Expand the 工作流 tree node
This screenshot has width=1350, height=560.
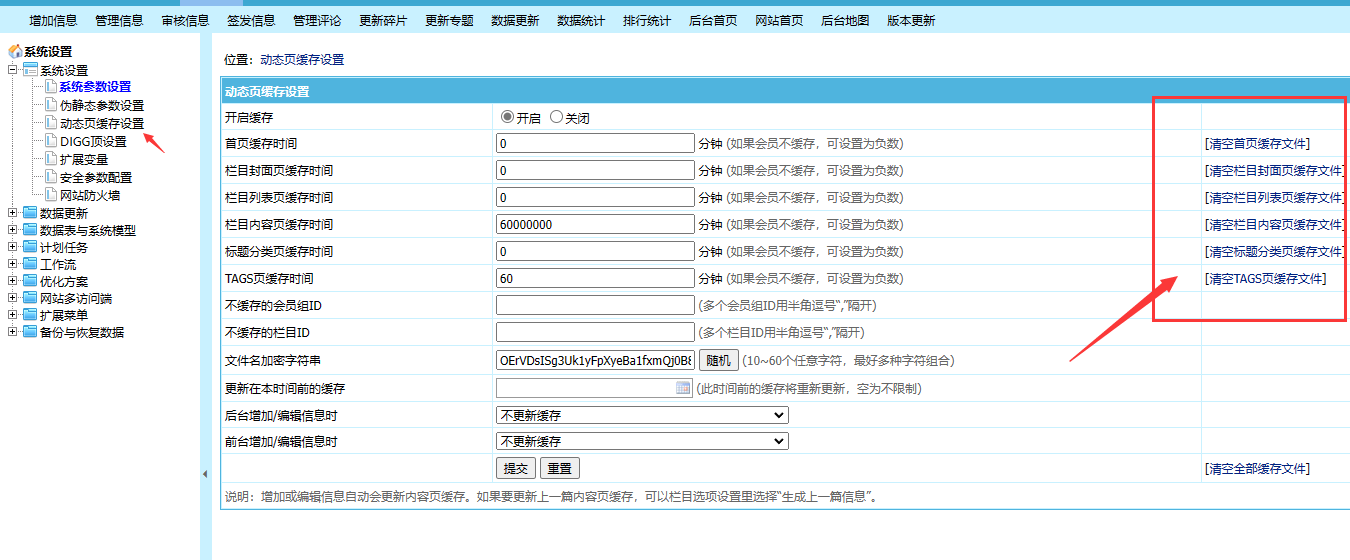[13, 264]
